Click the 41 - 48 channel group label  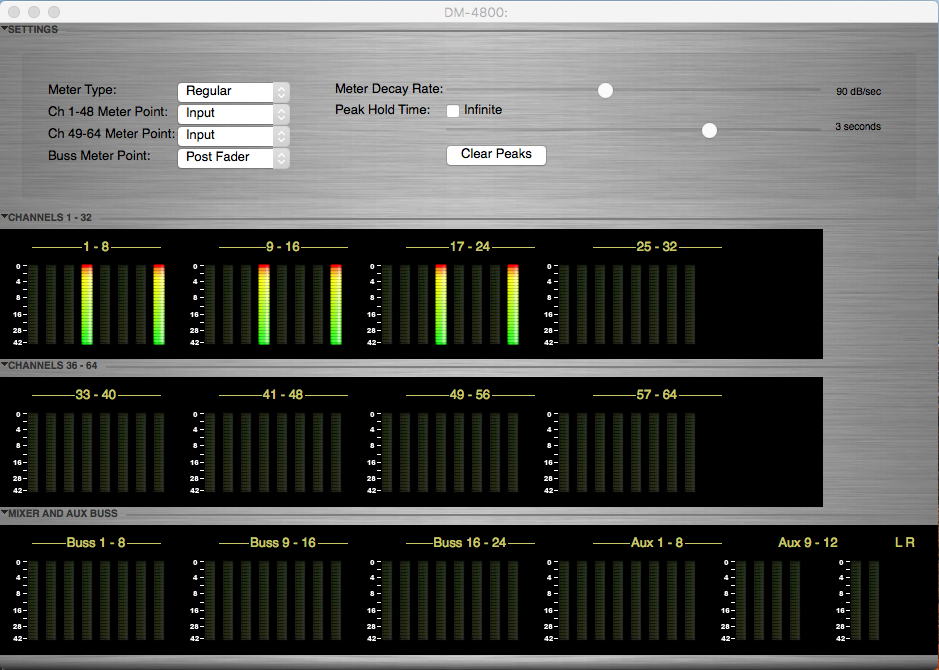pos(283,395)
